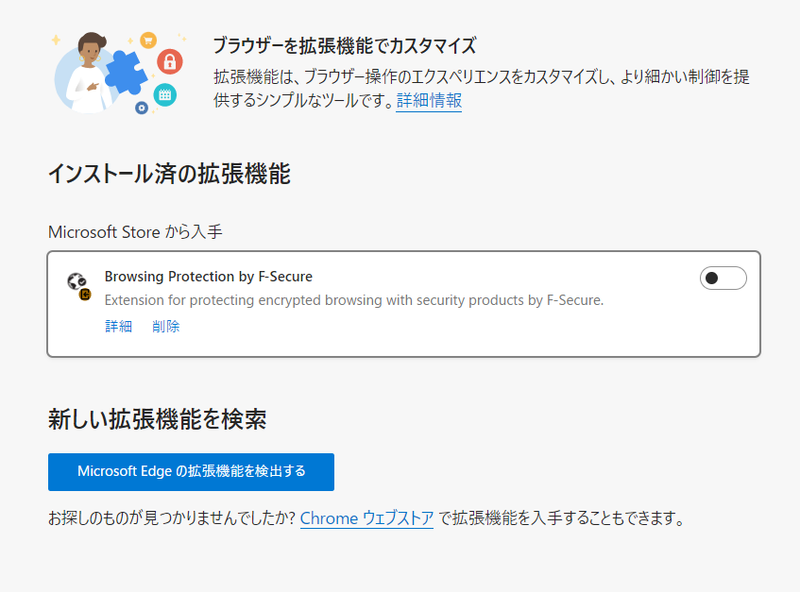
Task: Open the 詳細情報 learn more link
Action: [429, 101]
